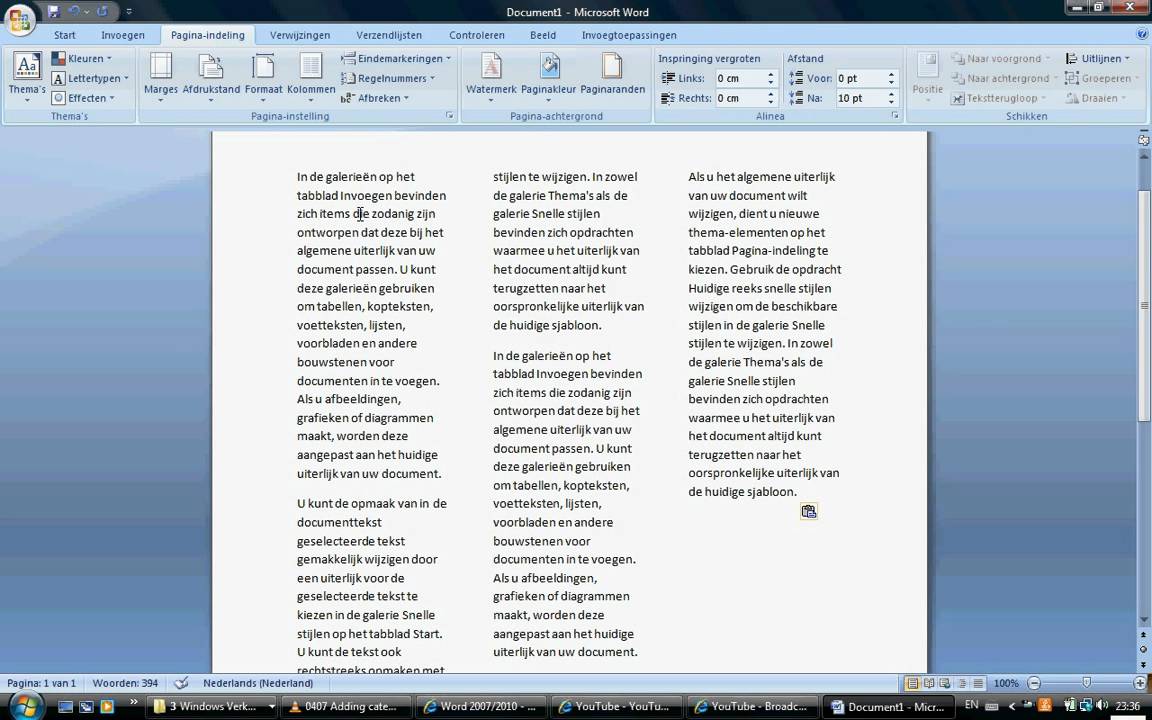Viewport: 1152px width, 720px height.
Task: Switch to Draft view
Action: (x=977, y=683)
